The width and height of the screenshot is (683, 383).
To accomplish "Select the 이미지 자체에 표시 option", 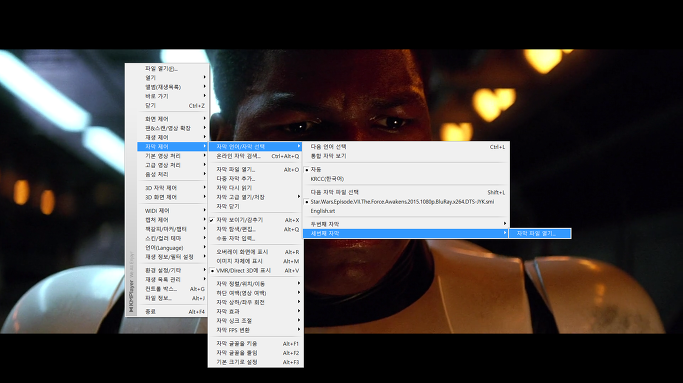I will (x=256, y=261).
